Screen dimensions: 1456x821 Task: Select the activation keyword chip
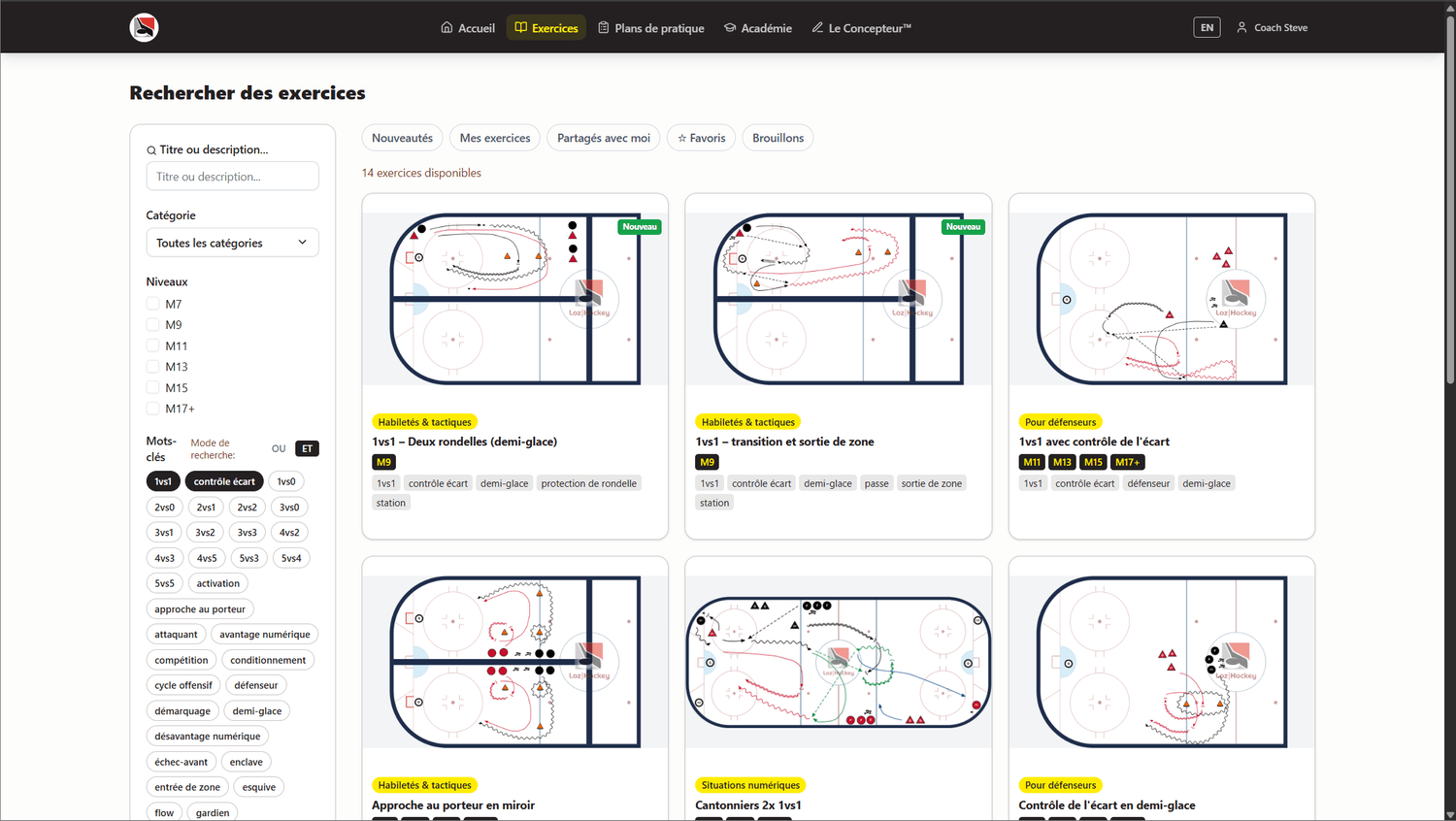click(218, 583)
